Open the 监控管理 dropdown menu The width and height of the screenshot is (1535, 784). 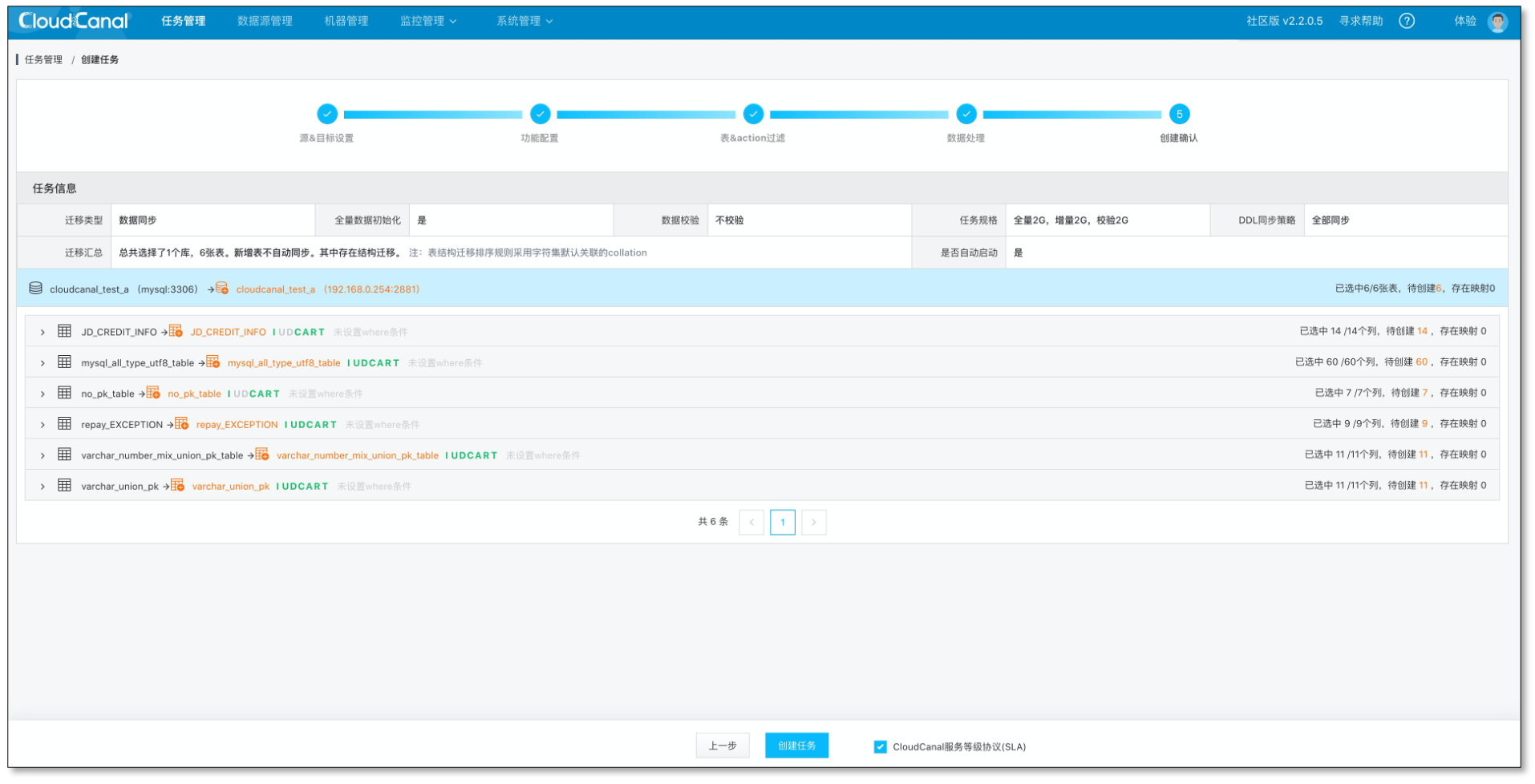(x=427, y=21)
